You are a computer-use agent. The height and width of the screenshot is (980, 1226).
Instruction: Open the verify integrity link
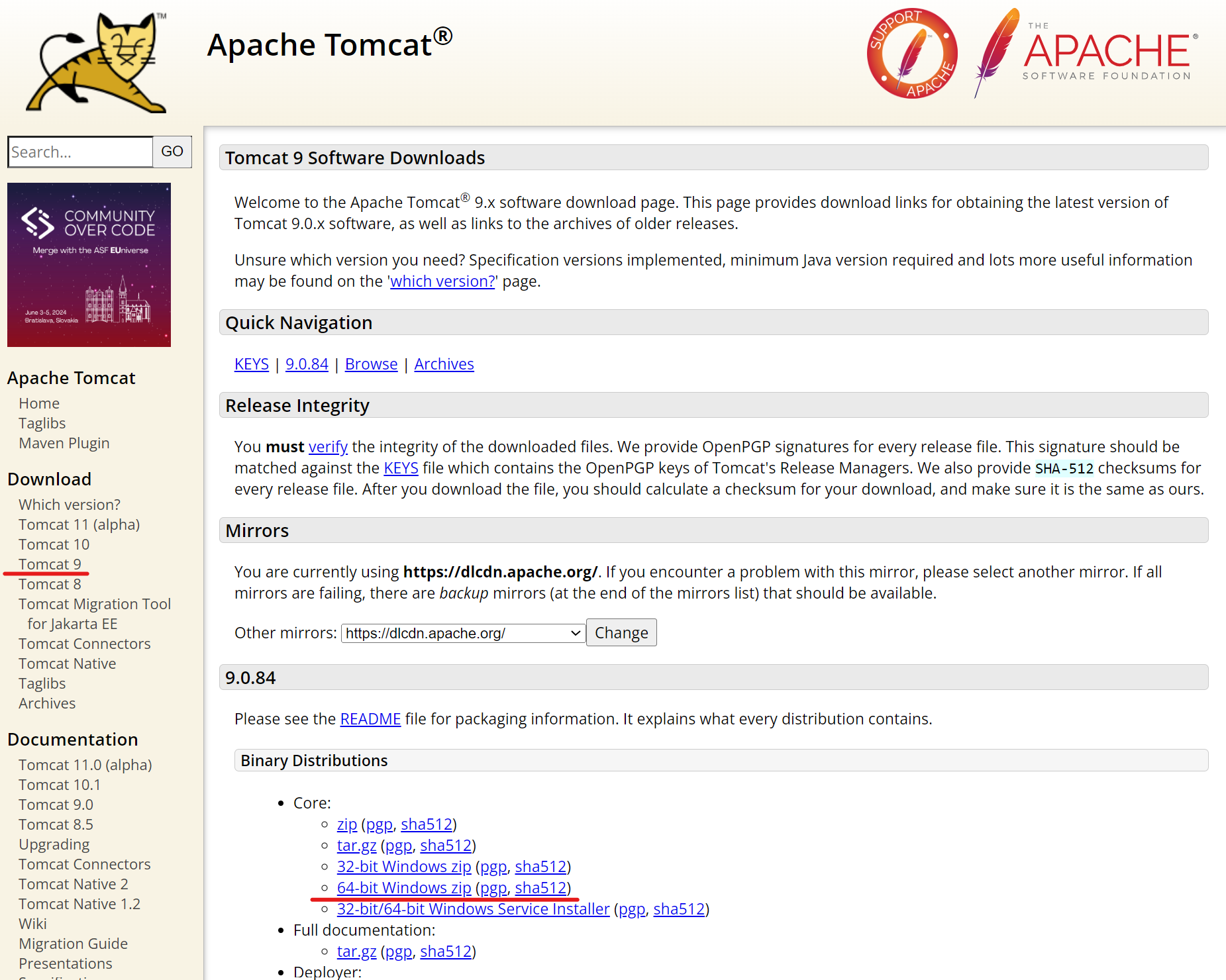point(328,447)
